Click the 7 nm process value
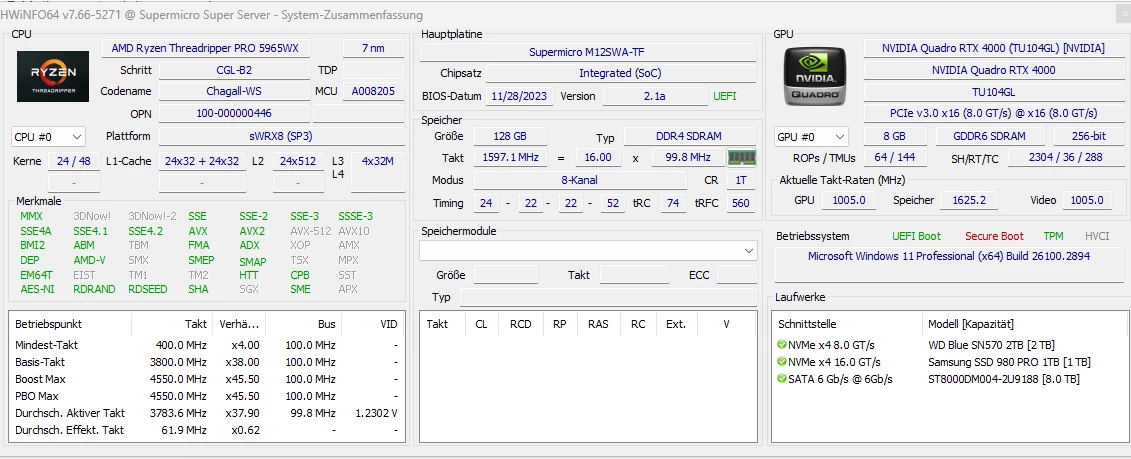 coord(373,48)
